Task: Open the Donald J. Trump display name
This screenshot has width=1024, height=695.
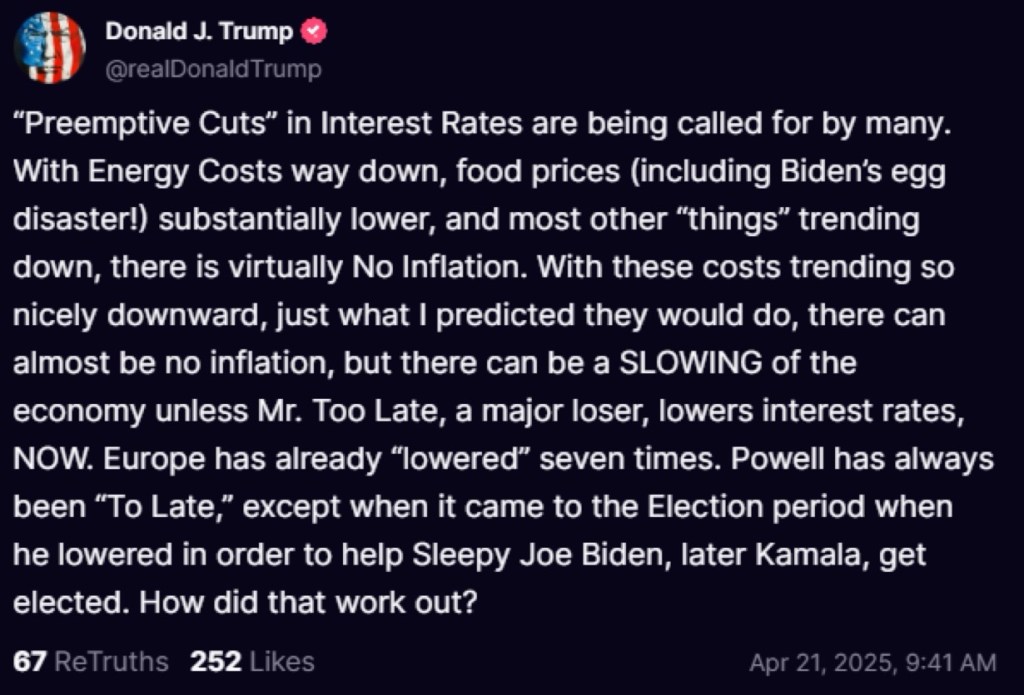Action: [199, 32]
